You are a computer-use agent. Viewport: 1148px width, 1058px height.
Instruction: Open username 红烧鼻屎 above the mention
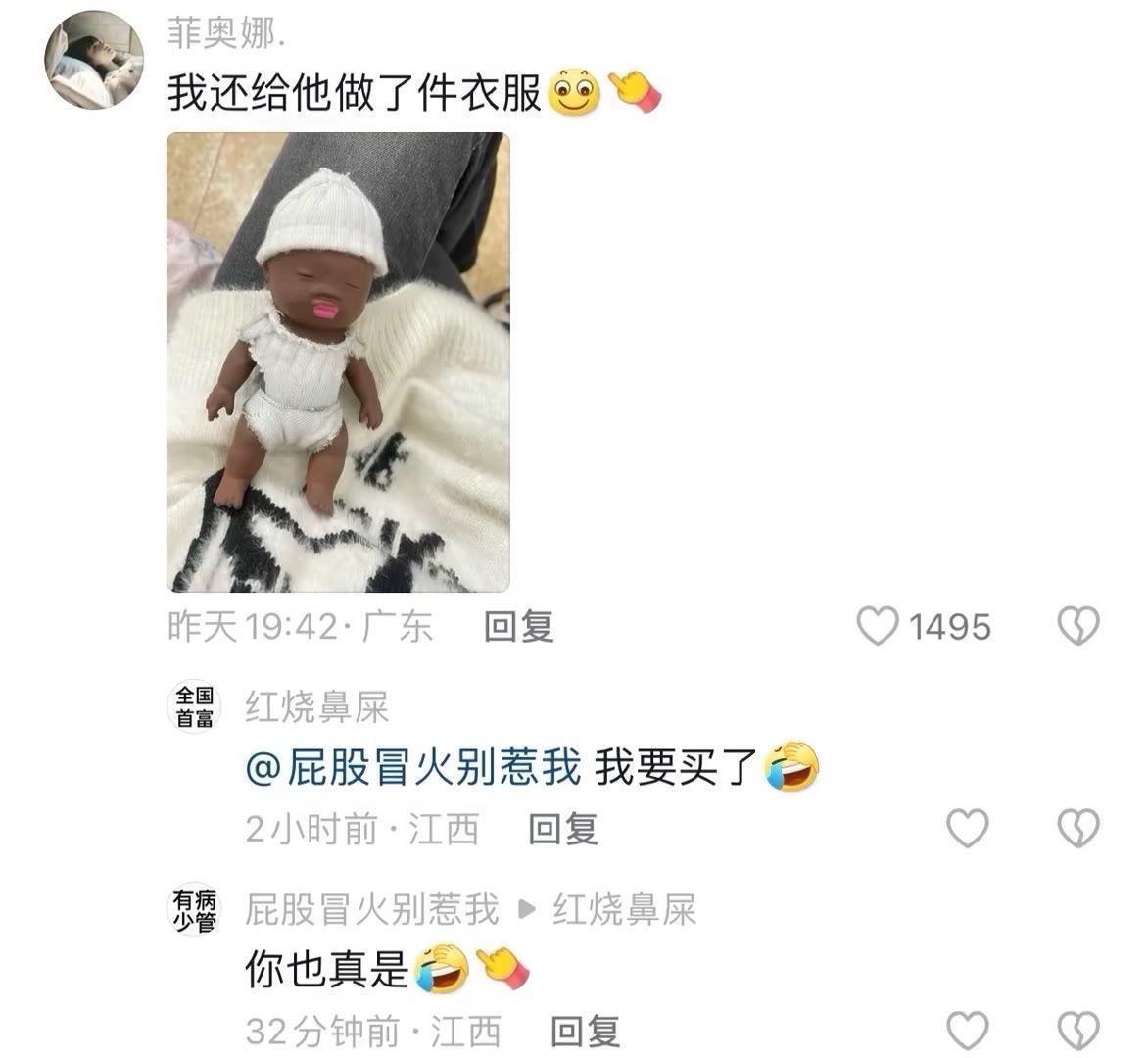pos(317,707)
